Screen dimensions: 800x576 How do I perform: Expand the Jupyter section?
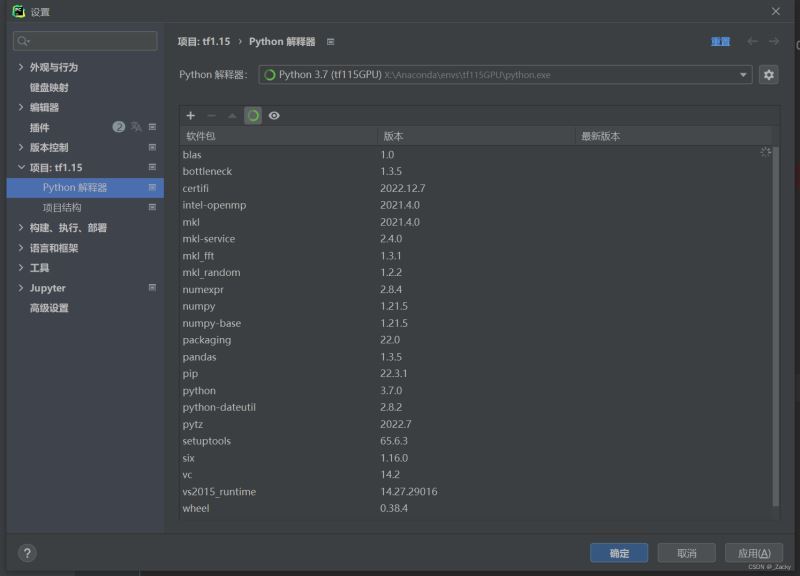click(x=21, y=288)
